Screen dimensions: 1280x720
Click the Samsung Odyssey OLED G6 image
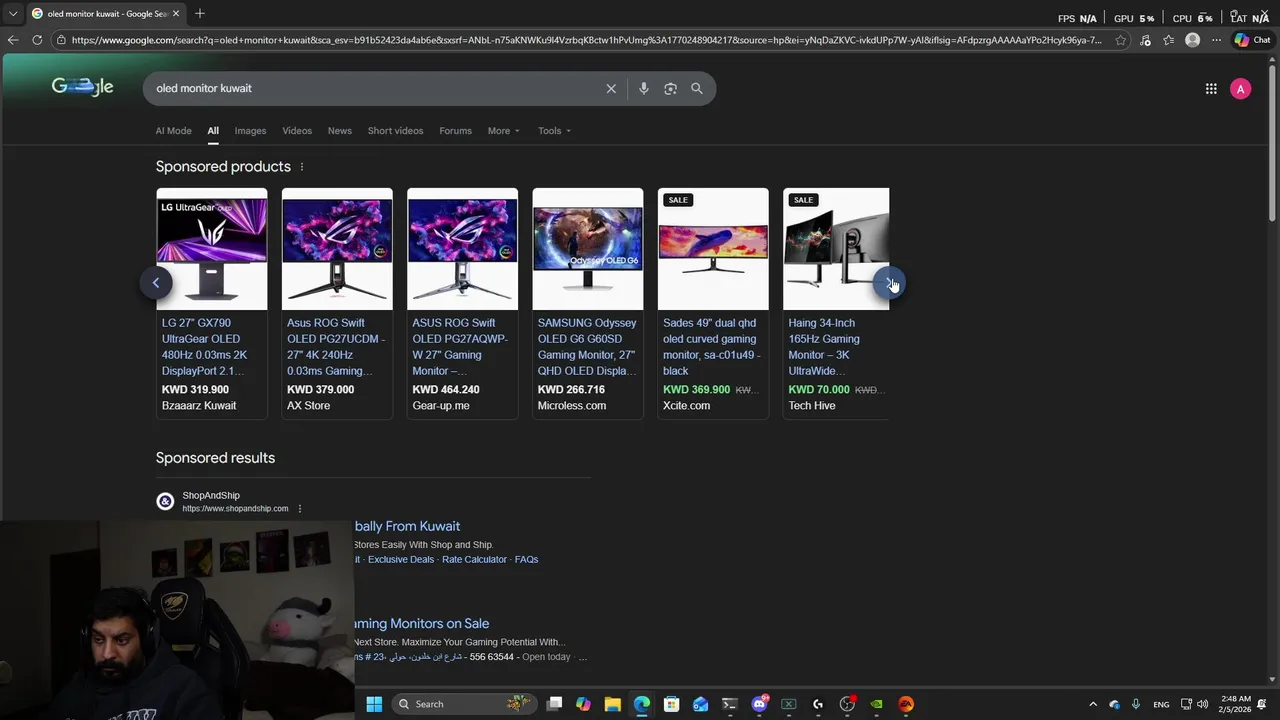coord(588,249)
